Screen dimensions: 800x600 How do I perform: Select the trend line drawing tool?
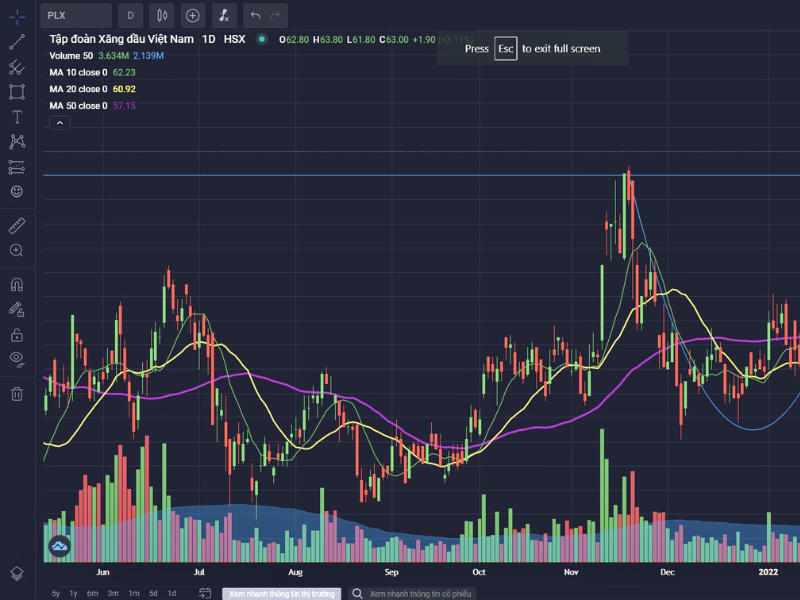17,42
